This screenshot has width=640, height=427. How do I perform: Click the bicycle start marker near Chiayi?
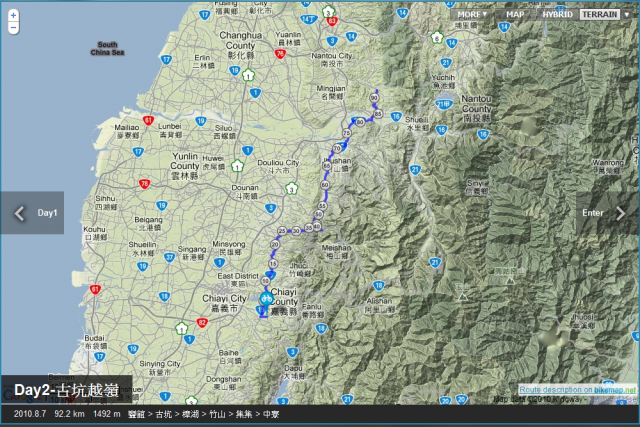[267, 299]
